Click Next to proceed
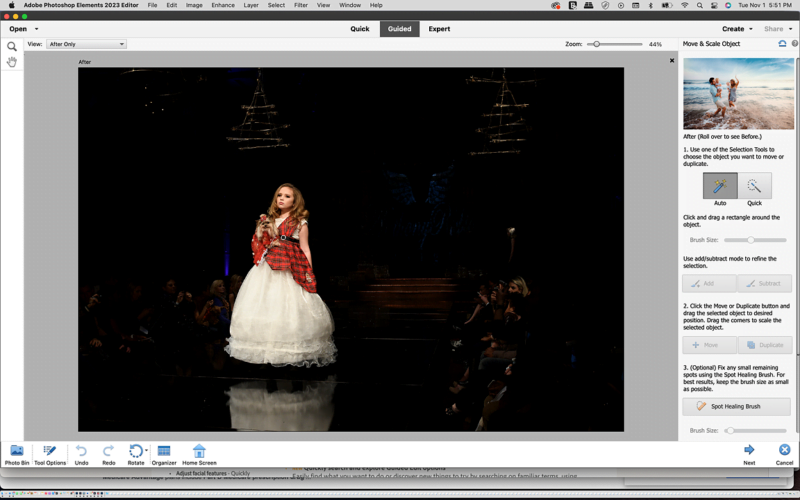This screenshot has width=800, height=500. [x=749, y=454]
